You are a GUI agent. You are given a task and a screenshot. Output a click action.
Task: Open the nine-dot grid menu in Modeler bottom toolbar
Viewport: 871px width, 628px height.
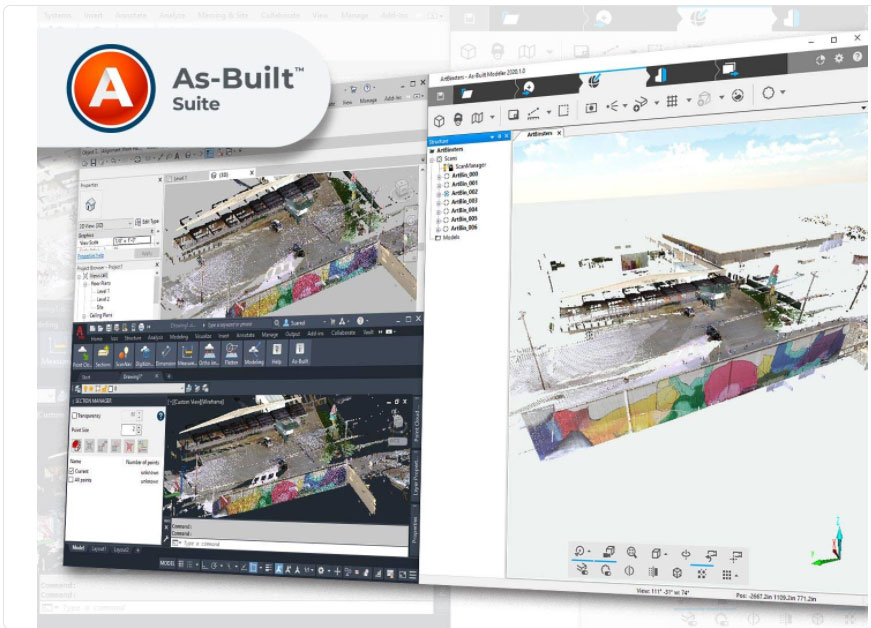tap(727, 575)
